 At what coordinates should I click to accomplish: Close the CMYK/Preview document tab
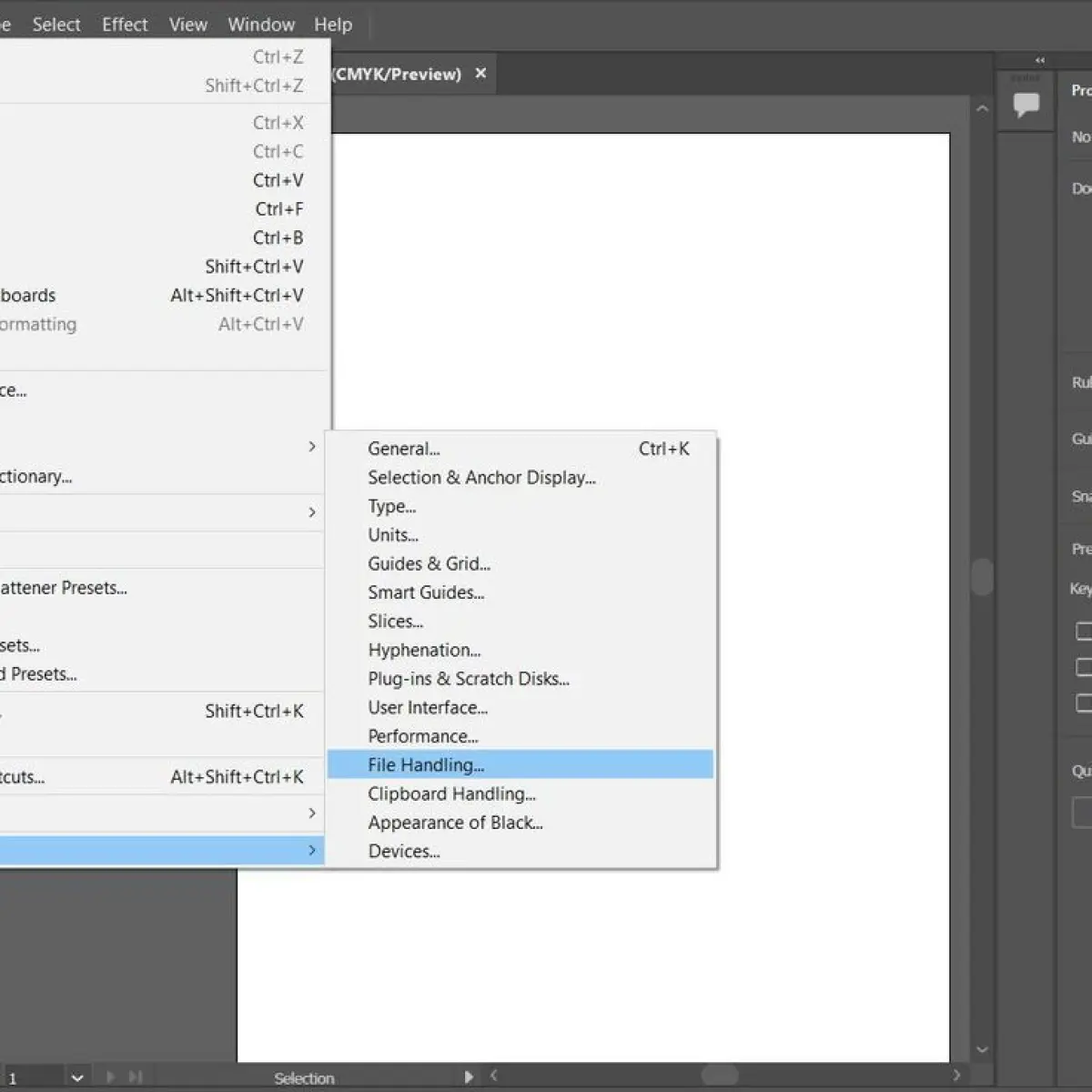click(x=480, y=74)
